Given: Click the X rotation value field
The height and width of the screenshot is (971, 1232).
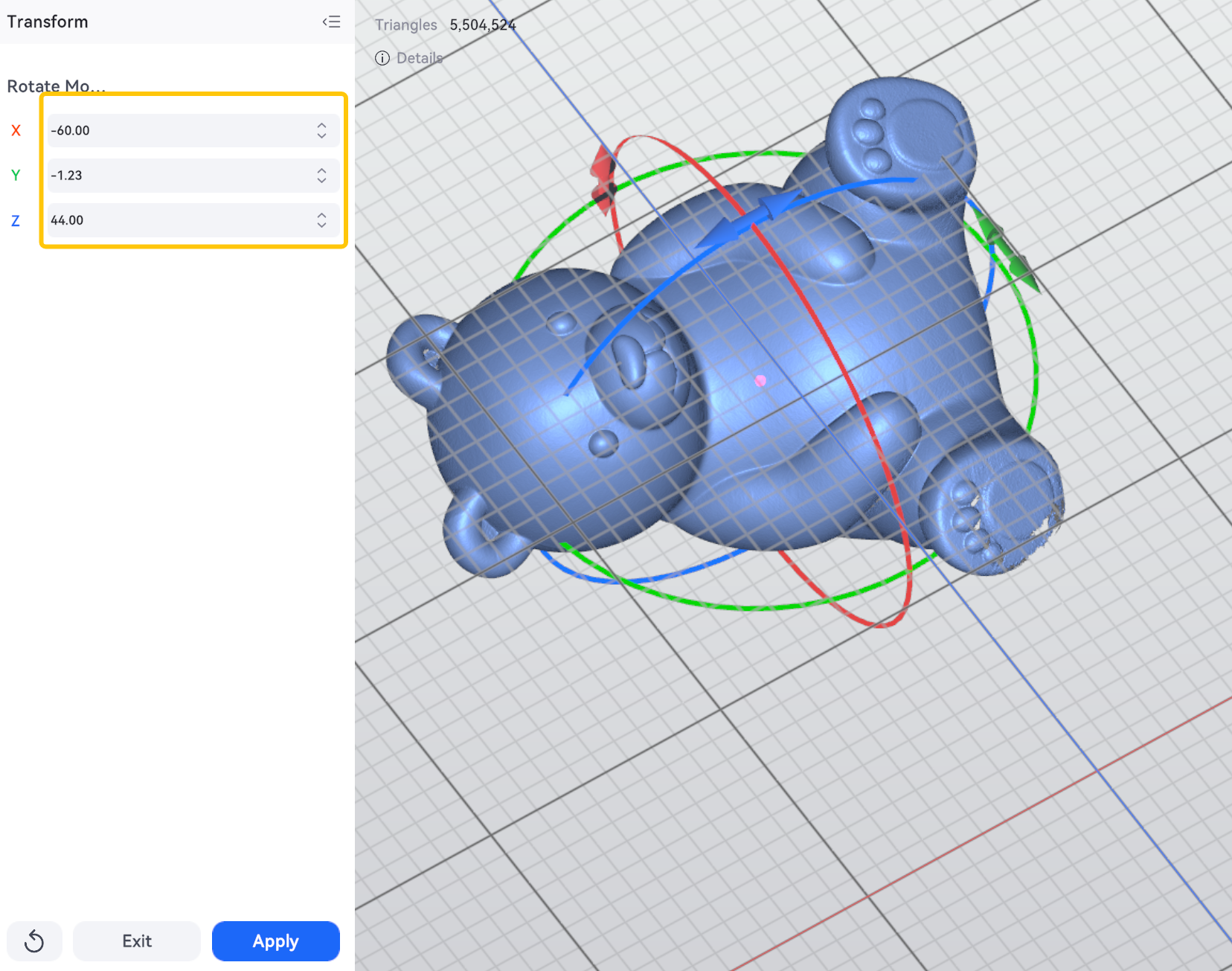Looking at the screenshot, I should tap(193, 130).
